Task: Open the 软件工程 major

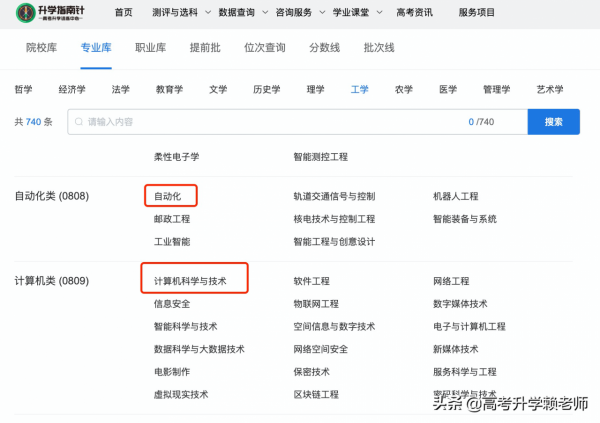Action: [311, 281]
